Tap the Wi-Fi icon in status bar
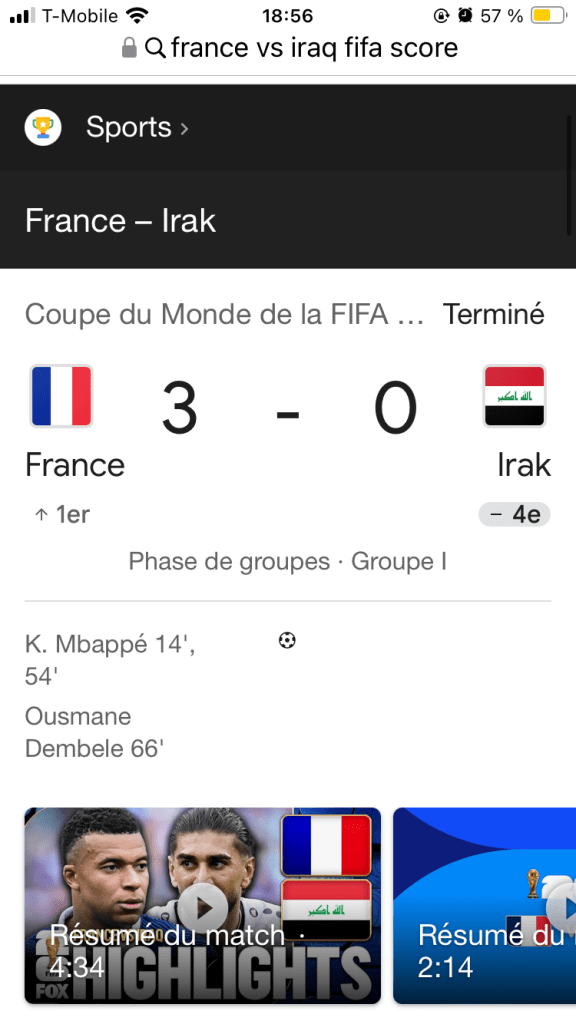Screen dimensions: 576x1024 tap(137, 15)
